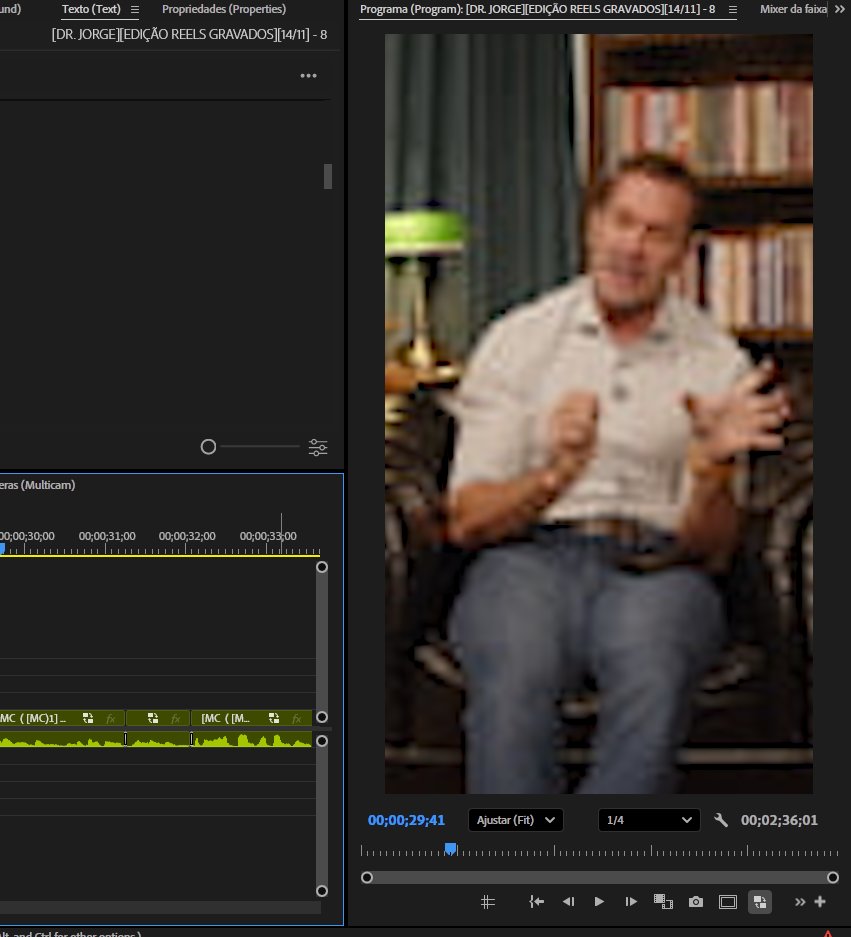The height and width of the screenshot is (937, 851).
Task: Click fx badge on middle timeline clip
Action: click(176, 718)
